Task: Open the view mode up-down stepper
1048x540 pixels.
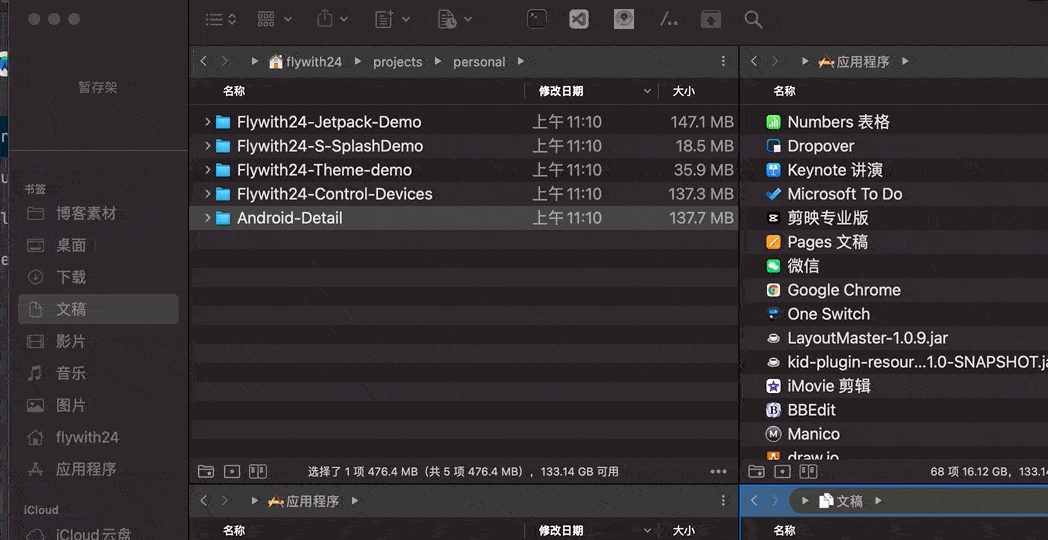Action: (232, 19)
